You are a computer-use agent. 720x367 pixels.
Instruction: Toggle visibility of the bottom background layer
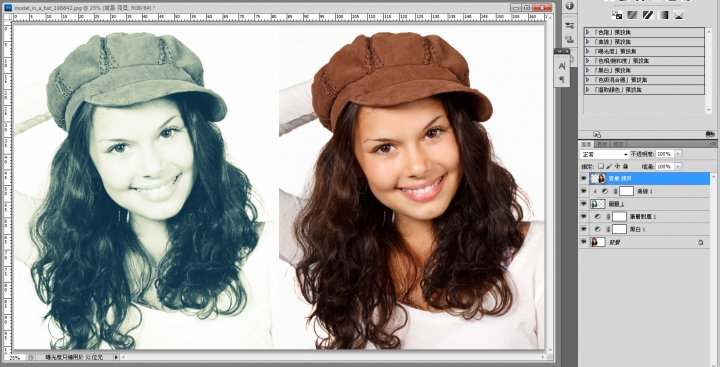584,242
